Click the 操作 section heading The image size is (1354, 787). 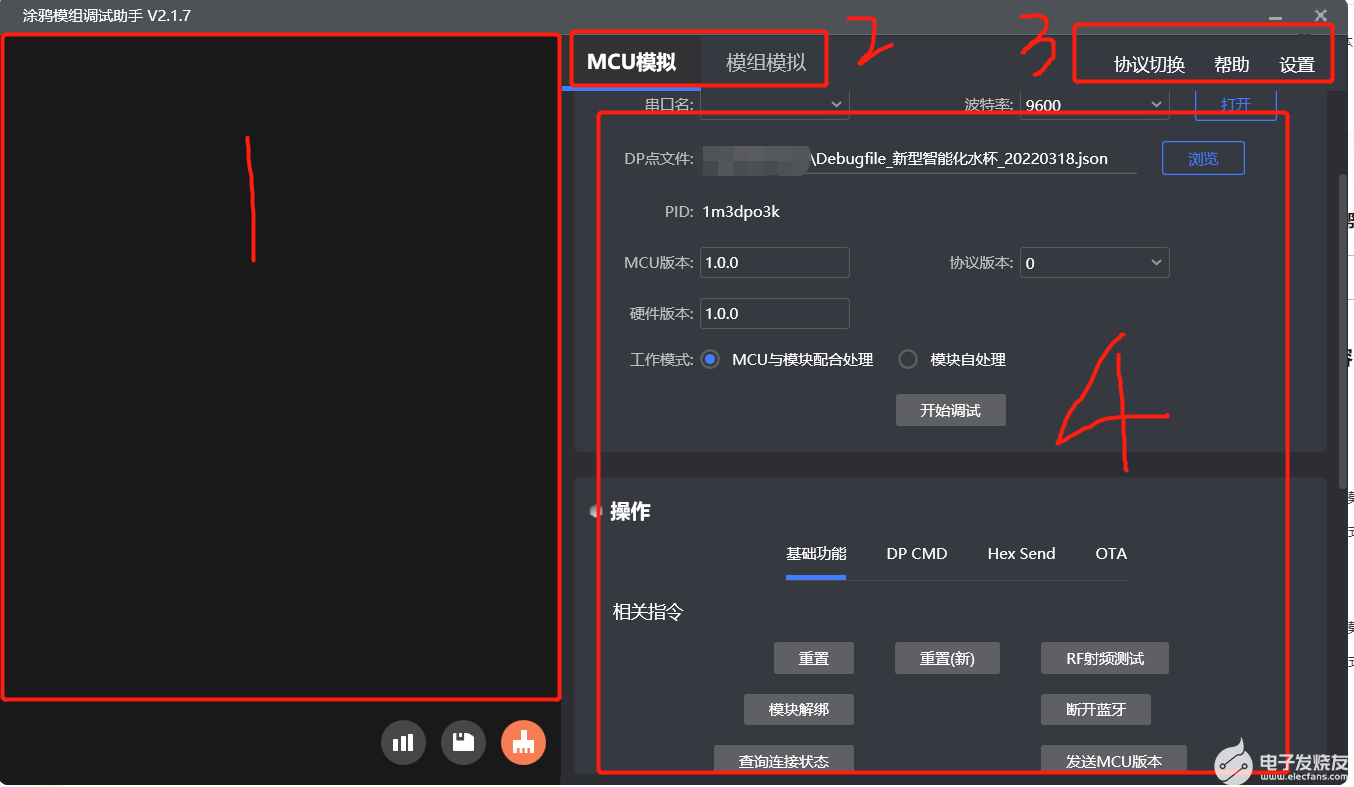coord(630,511)
